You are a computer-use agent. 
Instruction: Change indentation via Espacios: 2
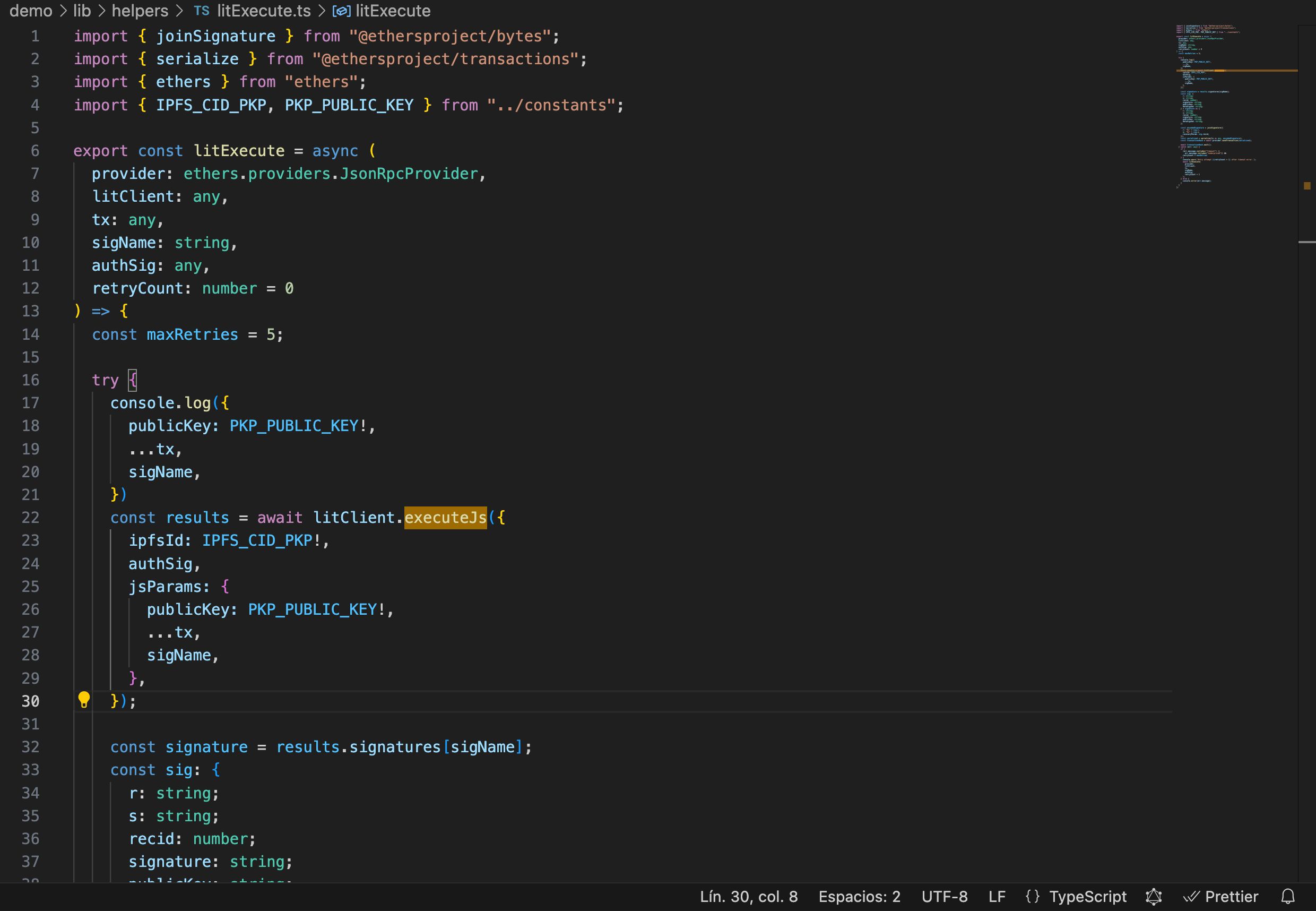(x=859, y=897)
